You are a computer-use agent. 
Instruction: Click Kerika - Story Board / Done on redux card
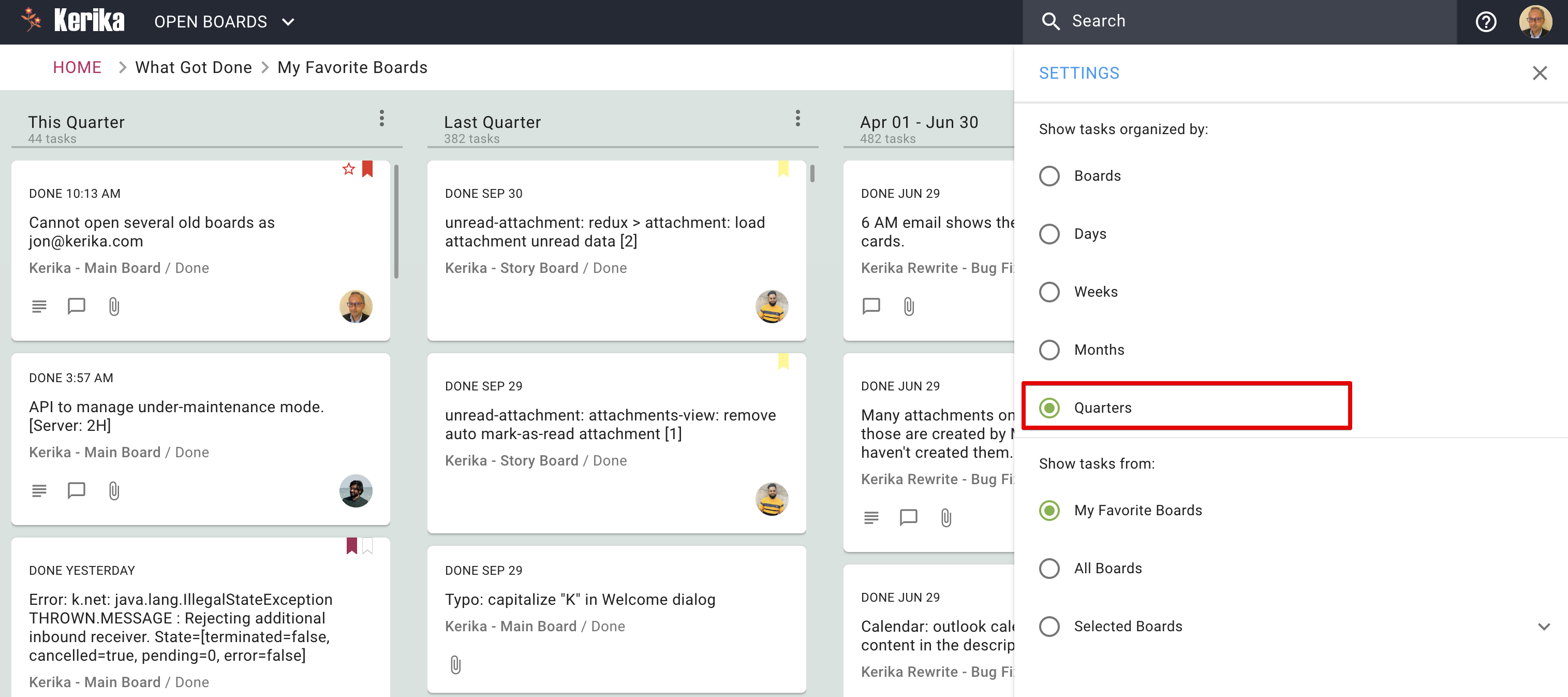tap(536, 268)
